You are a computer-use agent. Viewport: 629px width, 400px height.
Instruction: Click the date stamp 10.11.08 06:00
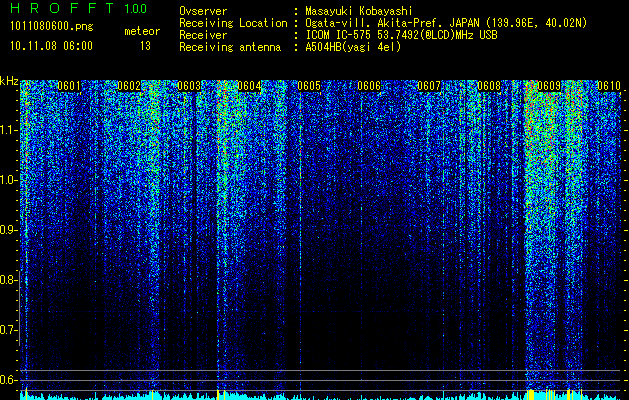coord(51,46)
